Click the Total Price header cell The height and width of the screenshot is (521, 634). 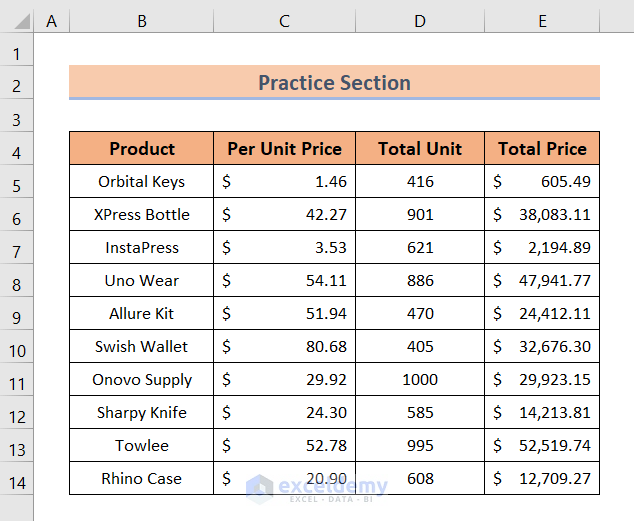pos(542,149)
